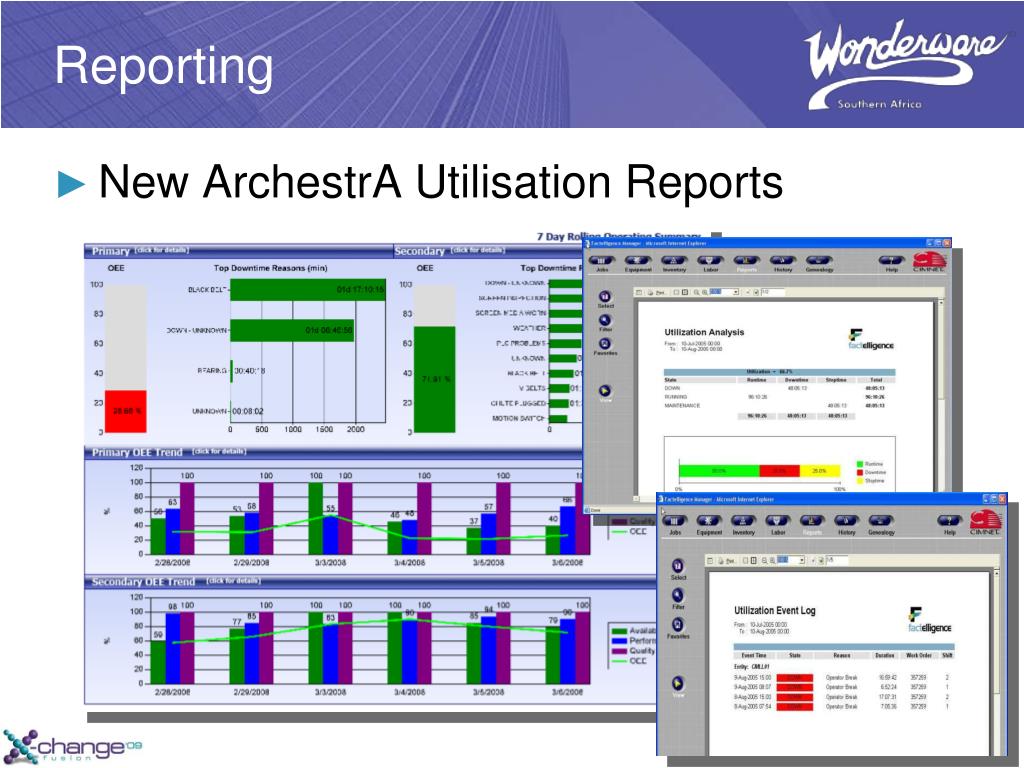
Task: Click 'Utilization Analysis' report title
Action: pos(704,332)
